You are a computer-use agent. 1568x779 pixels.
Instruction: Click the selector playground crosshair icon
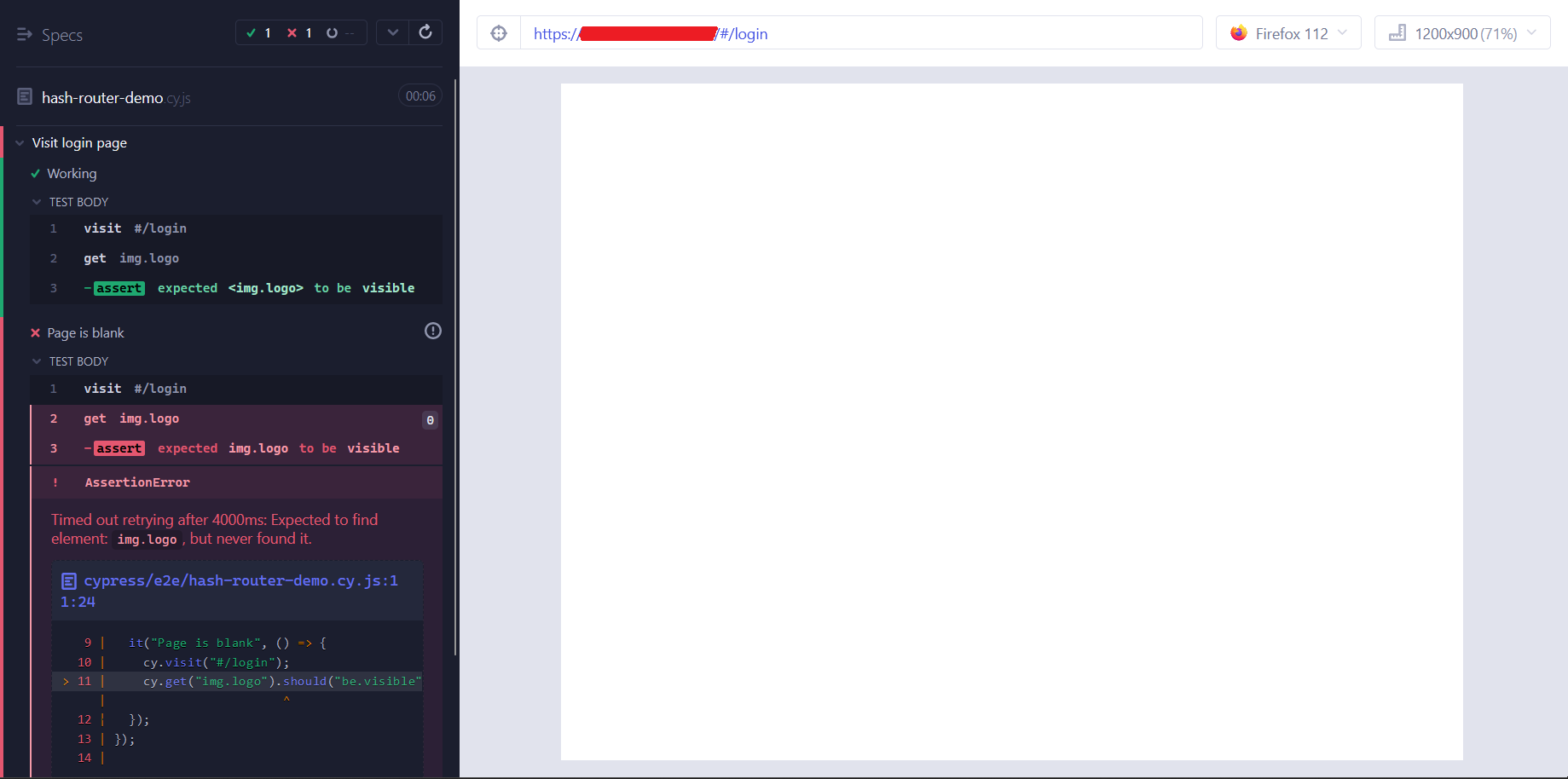pyautogui.click(x=498, y=33)
